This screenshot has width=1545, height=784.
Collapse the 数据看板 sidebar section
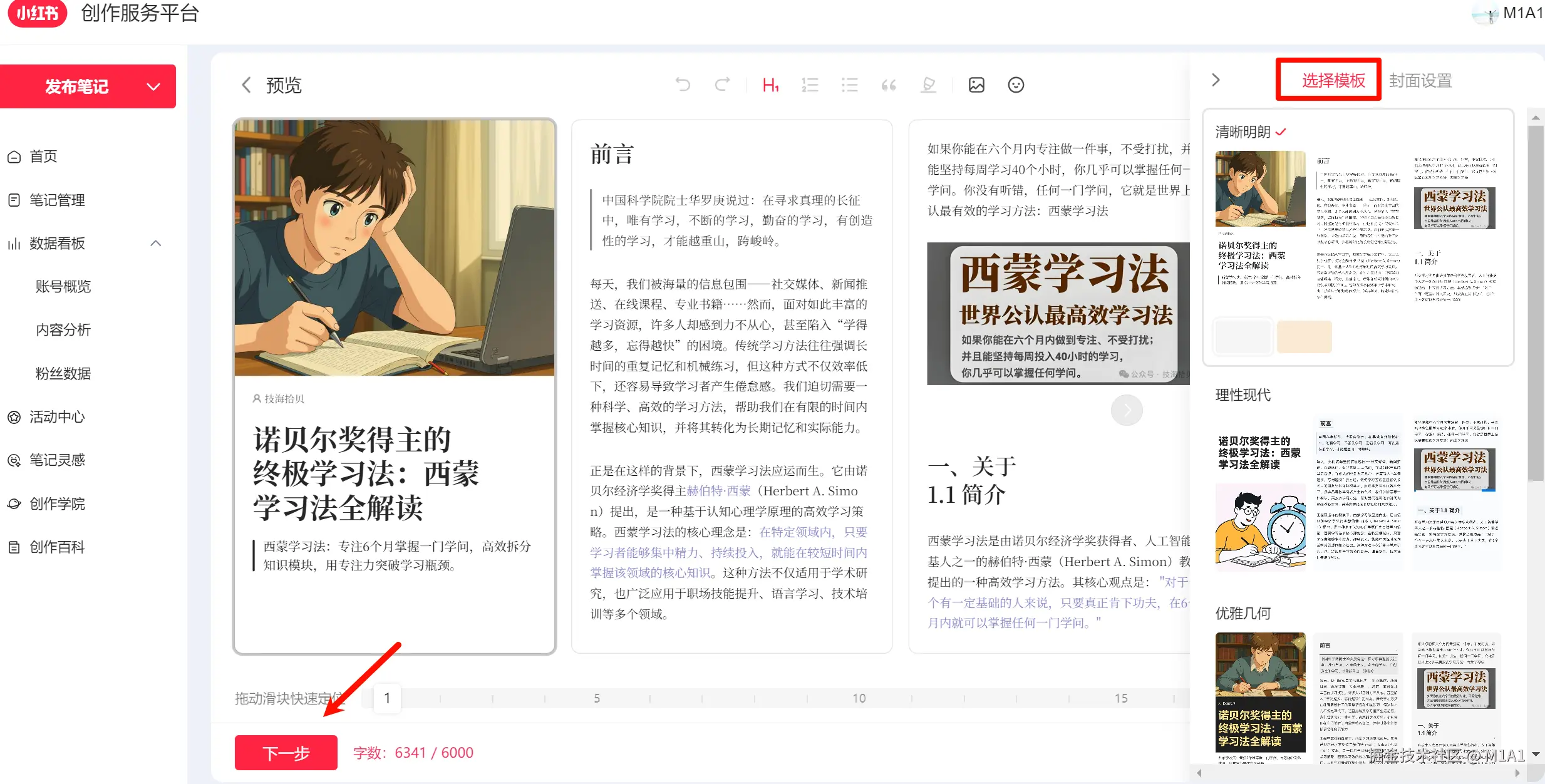click(x=156, y=243)
